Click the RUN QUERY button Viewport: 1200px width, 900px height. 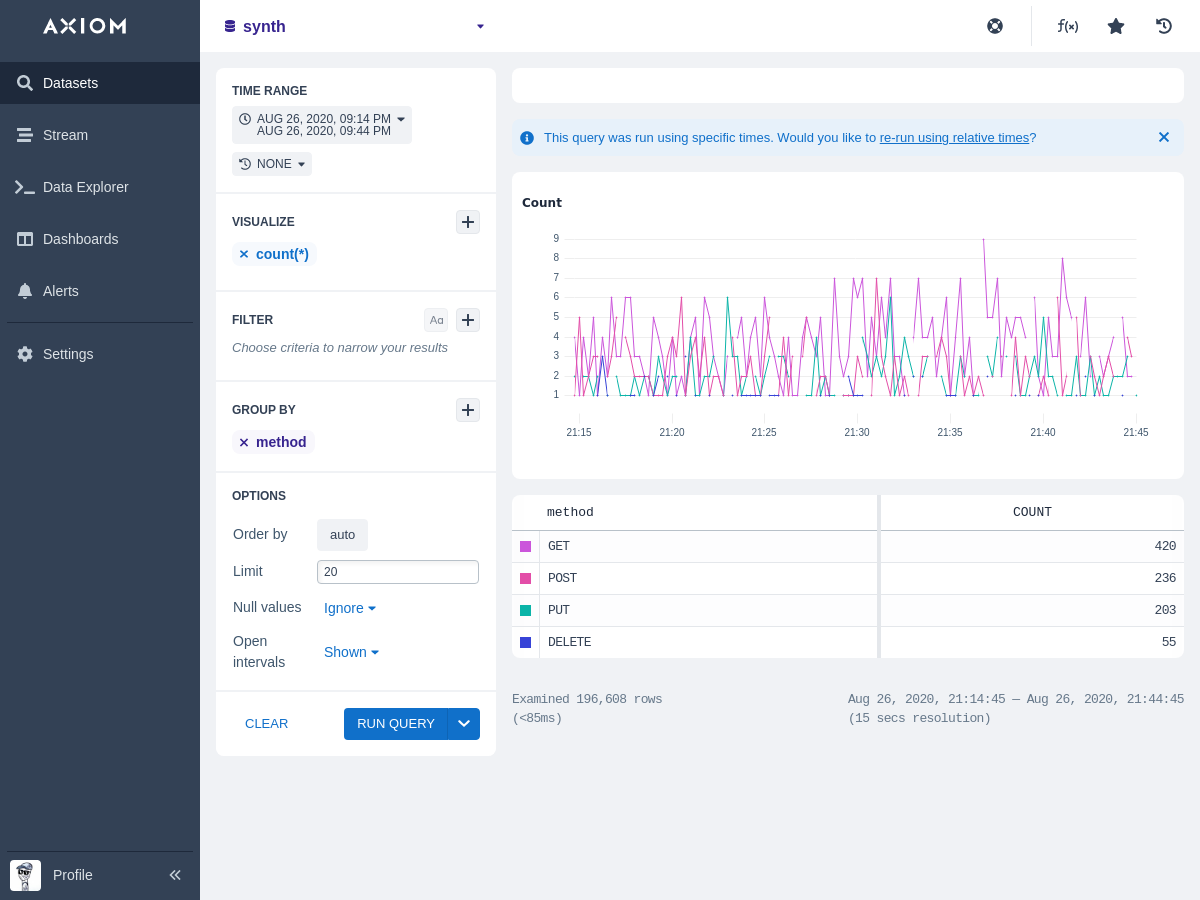coord(395,724)
